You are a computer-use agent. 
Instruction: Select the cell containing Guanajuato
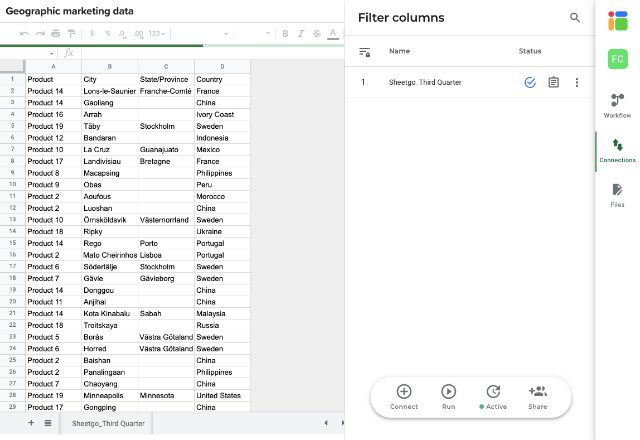click(x=166, y=149)
